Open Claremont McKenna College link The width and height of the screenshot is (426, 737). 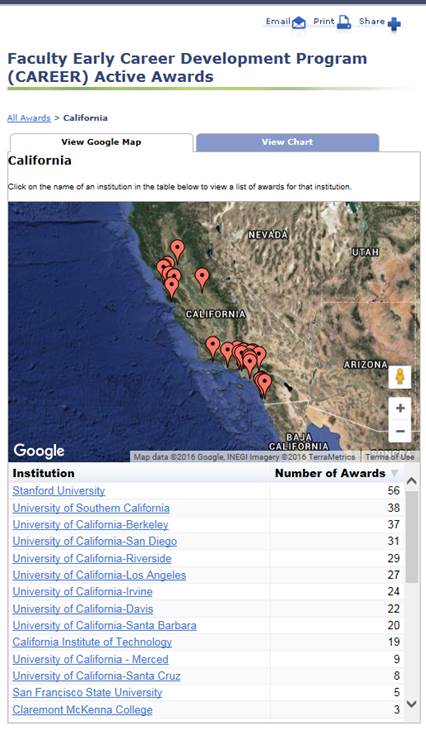click(82, 710)
